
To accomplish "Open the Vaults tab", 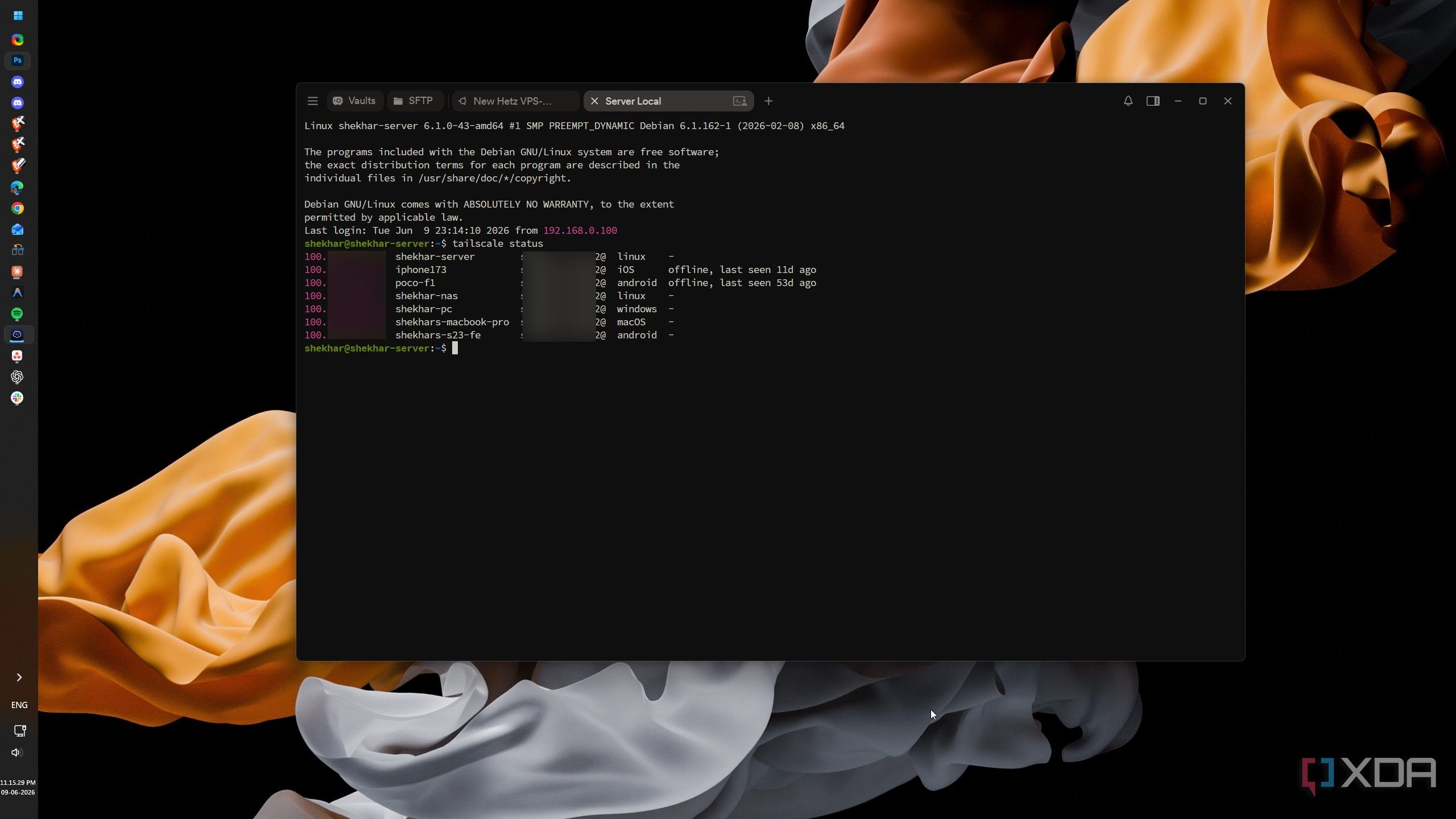I will 354,101.
